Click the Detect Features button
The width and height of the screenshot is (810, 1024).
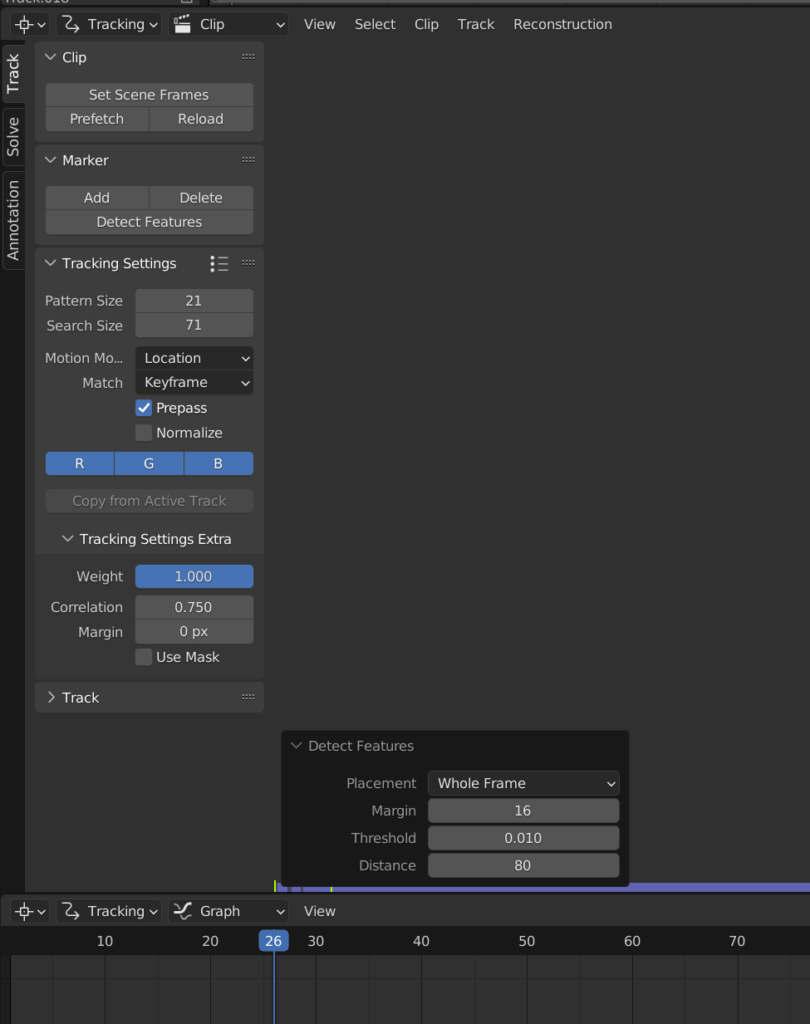(149, 222)
